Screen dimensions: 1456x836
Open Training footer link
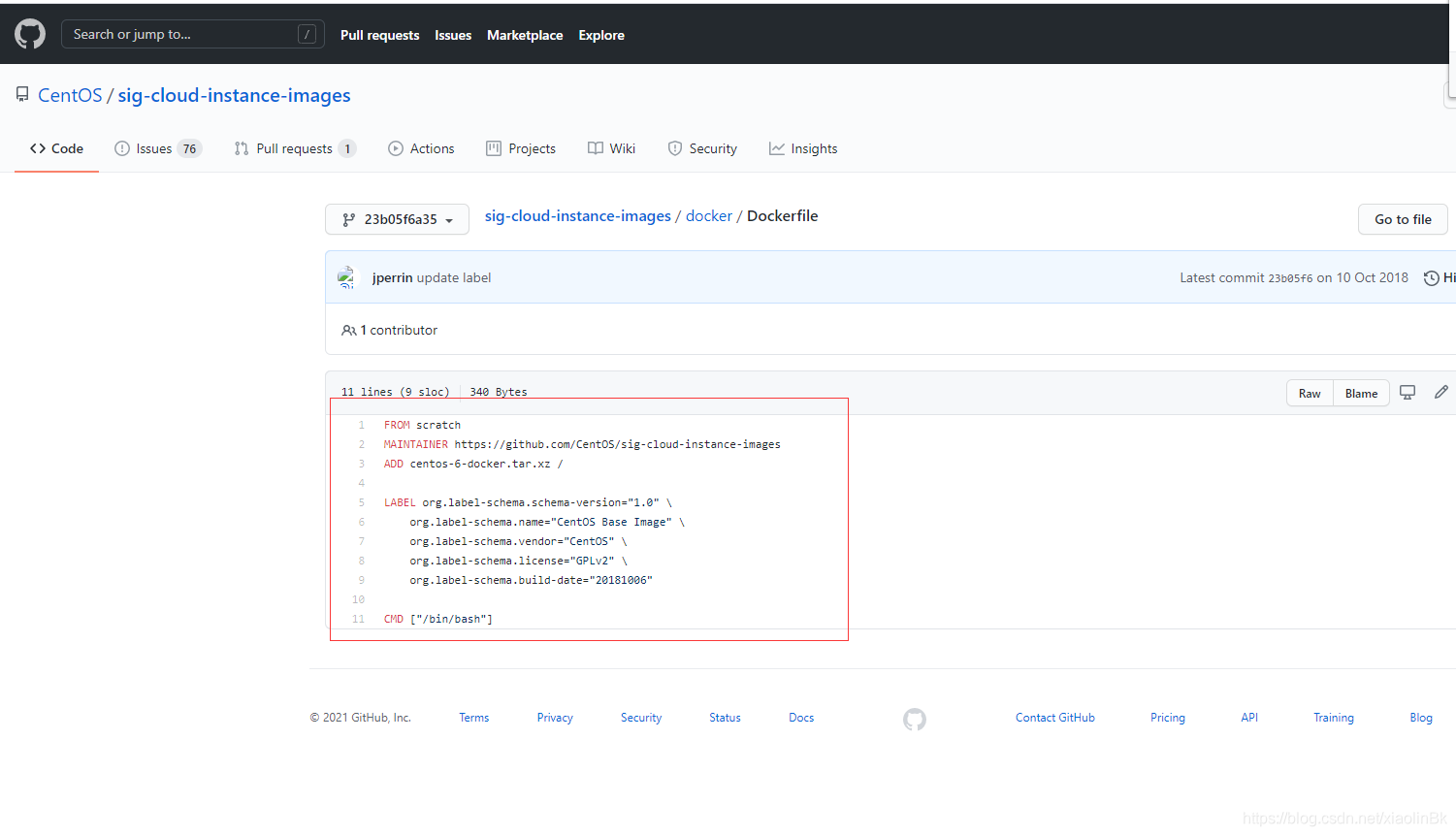pos(1334,718)
